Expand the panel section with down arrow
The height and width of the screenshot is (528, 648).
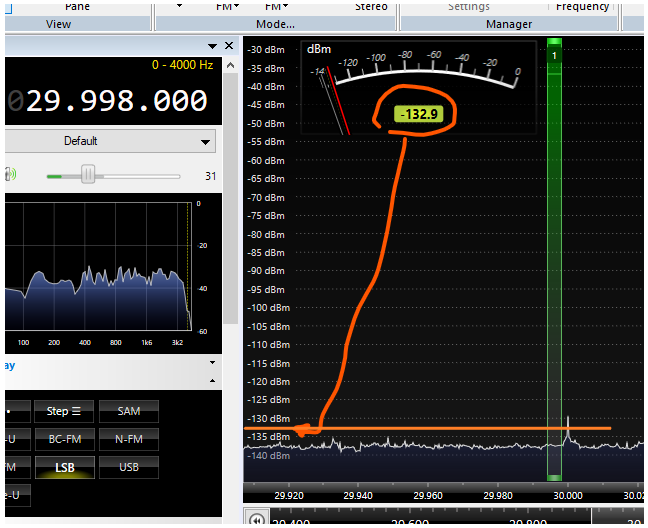click(x=212, y=362)
